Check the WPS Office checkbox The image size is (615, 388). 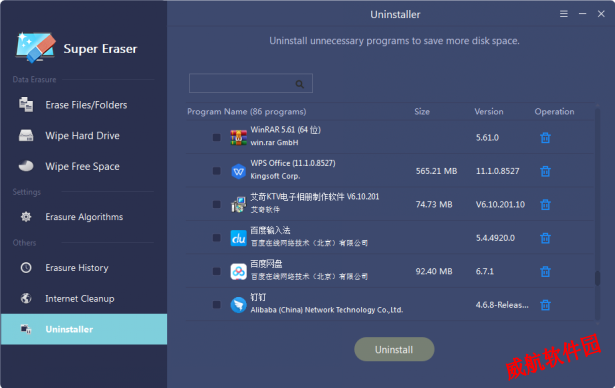tap(217, 171)
